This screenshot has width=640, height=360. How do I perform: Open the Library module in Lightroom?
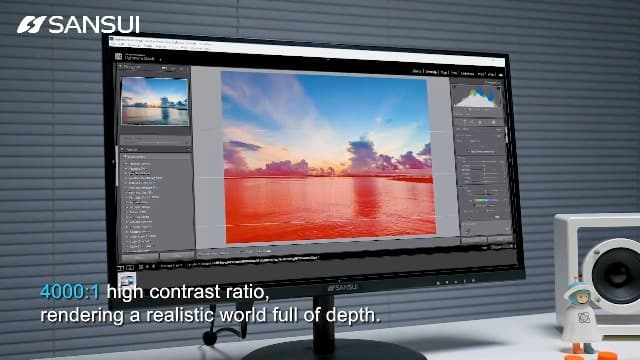(x=417, y=71)
